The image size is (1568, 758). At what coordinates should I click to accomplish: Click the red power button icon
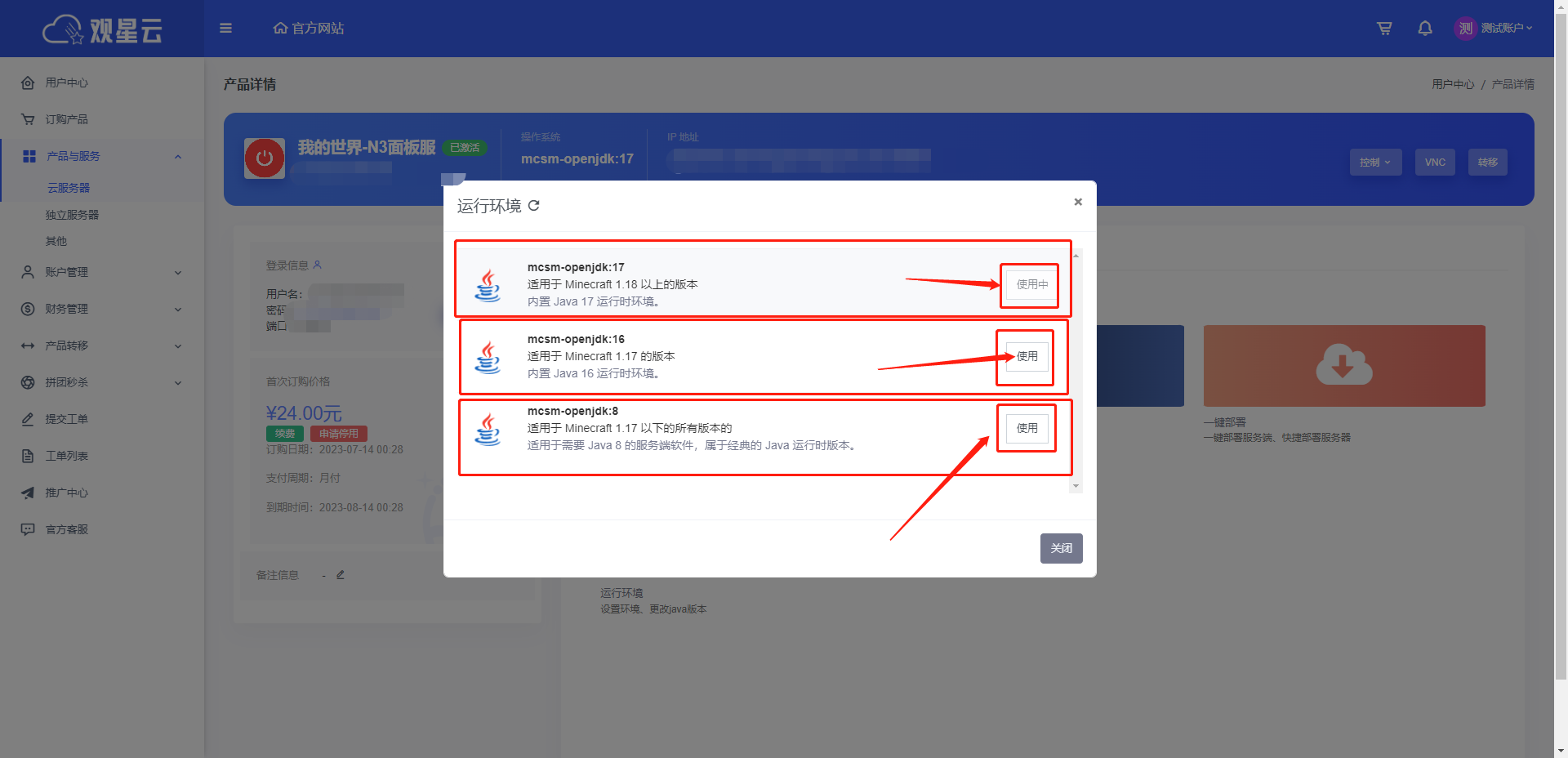265,158
